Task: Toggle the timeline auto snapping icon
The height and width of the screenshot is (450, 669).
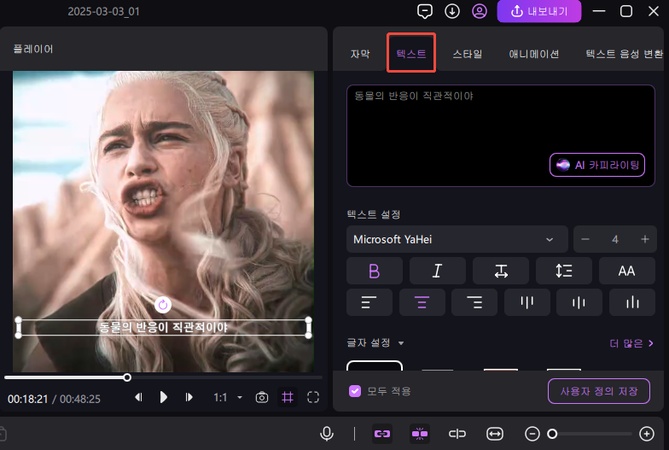Action: click(x=419, y=434)
